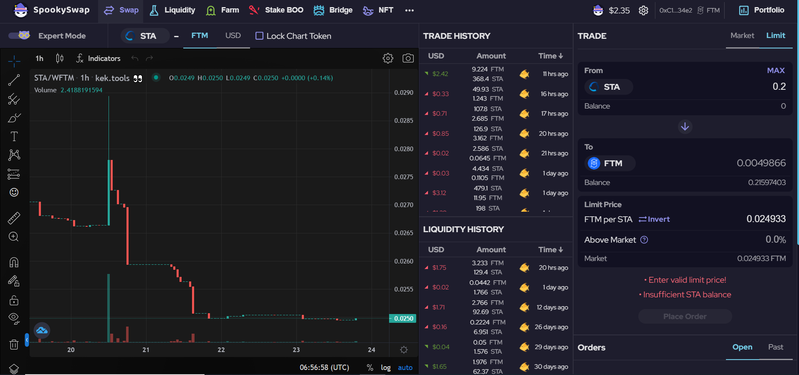Show Above Market help tooltip icon
Image resolution: width=799 pixels, height=375 pixels.
tap(644, 239)
